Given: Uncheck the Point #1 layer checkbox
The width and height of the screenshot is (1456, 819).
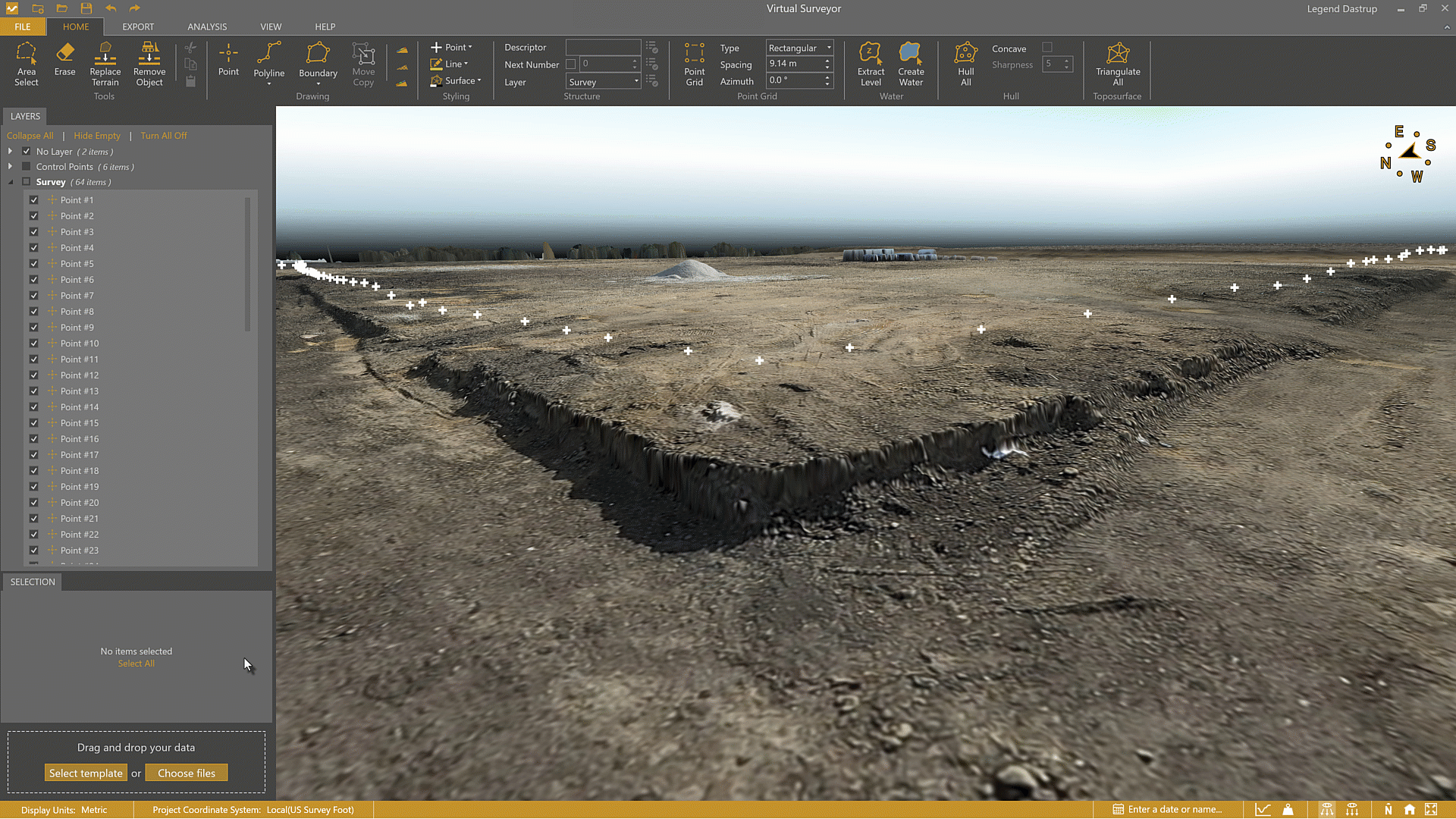Looking at the screenshot, I should point(33,199).
